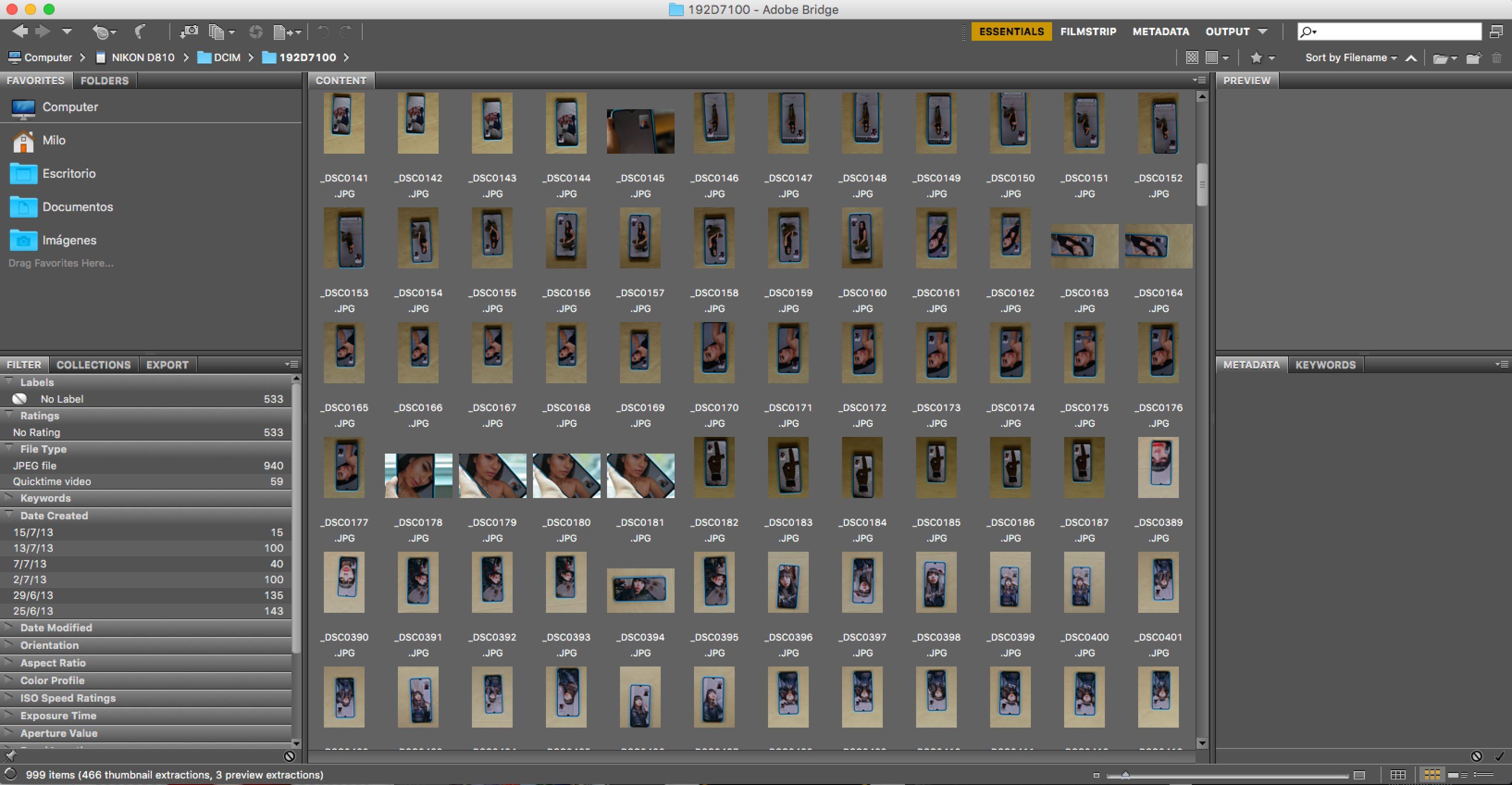Expand the Keywords filter section
This screenshot has width=1512, height=785.
click(x=45, y=498)
